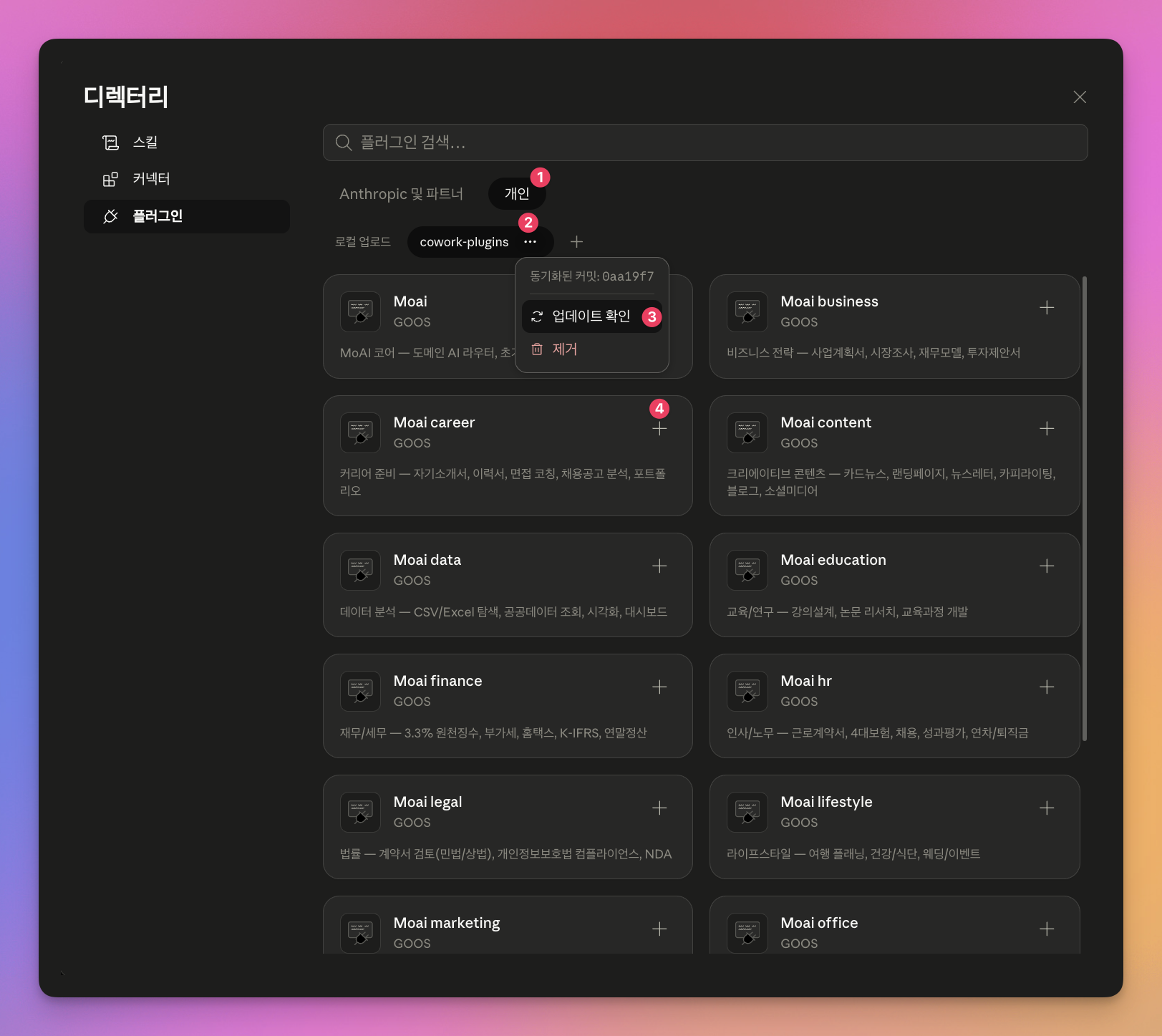Screen dimensions: 1162x1036
Task: Click the Moai content thumbnail icon
Action: click(x=747, y=432)
